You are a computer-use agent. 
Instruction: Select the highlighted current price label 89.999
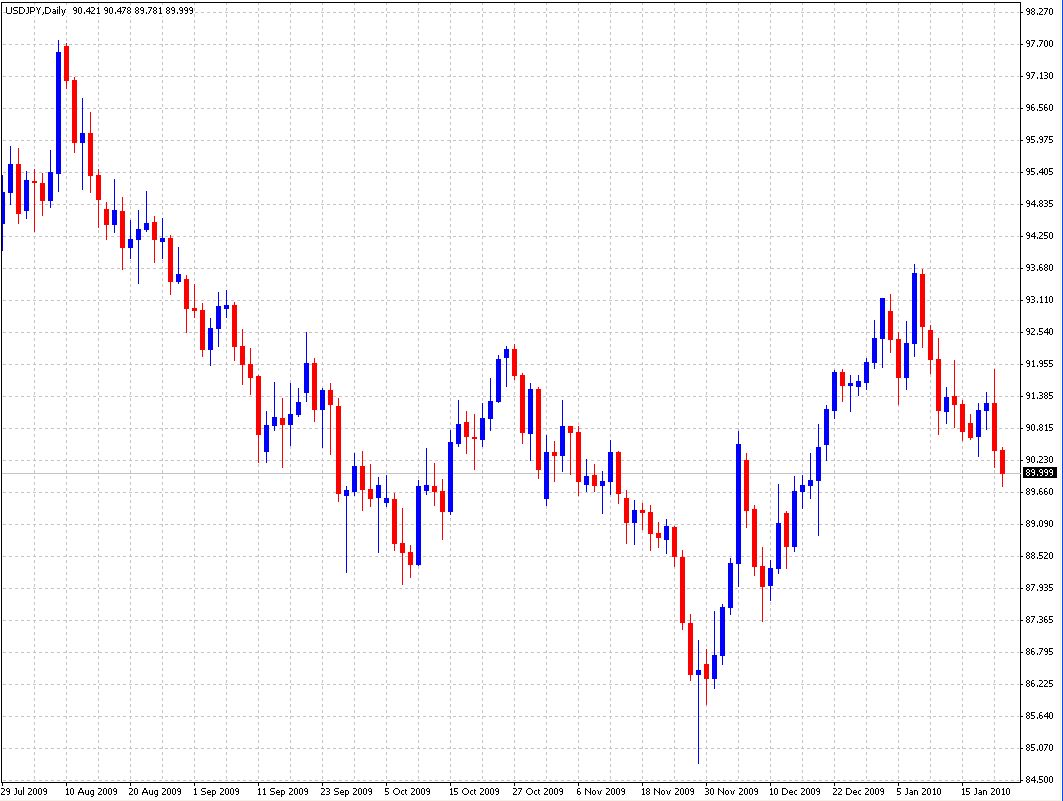point(1039,472)
